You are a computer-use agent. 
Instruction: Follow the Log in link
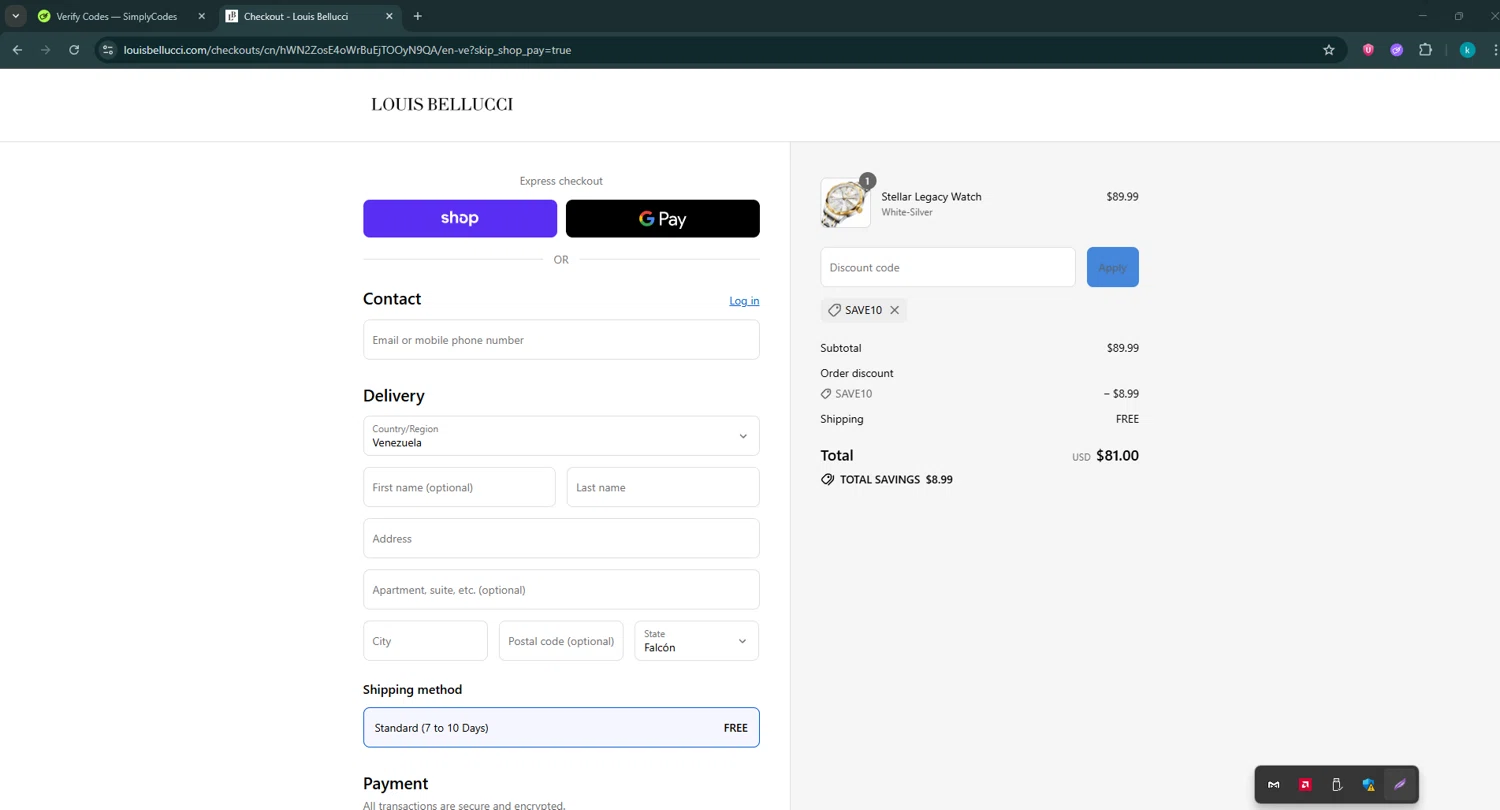point(744,301)
